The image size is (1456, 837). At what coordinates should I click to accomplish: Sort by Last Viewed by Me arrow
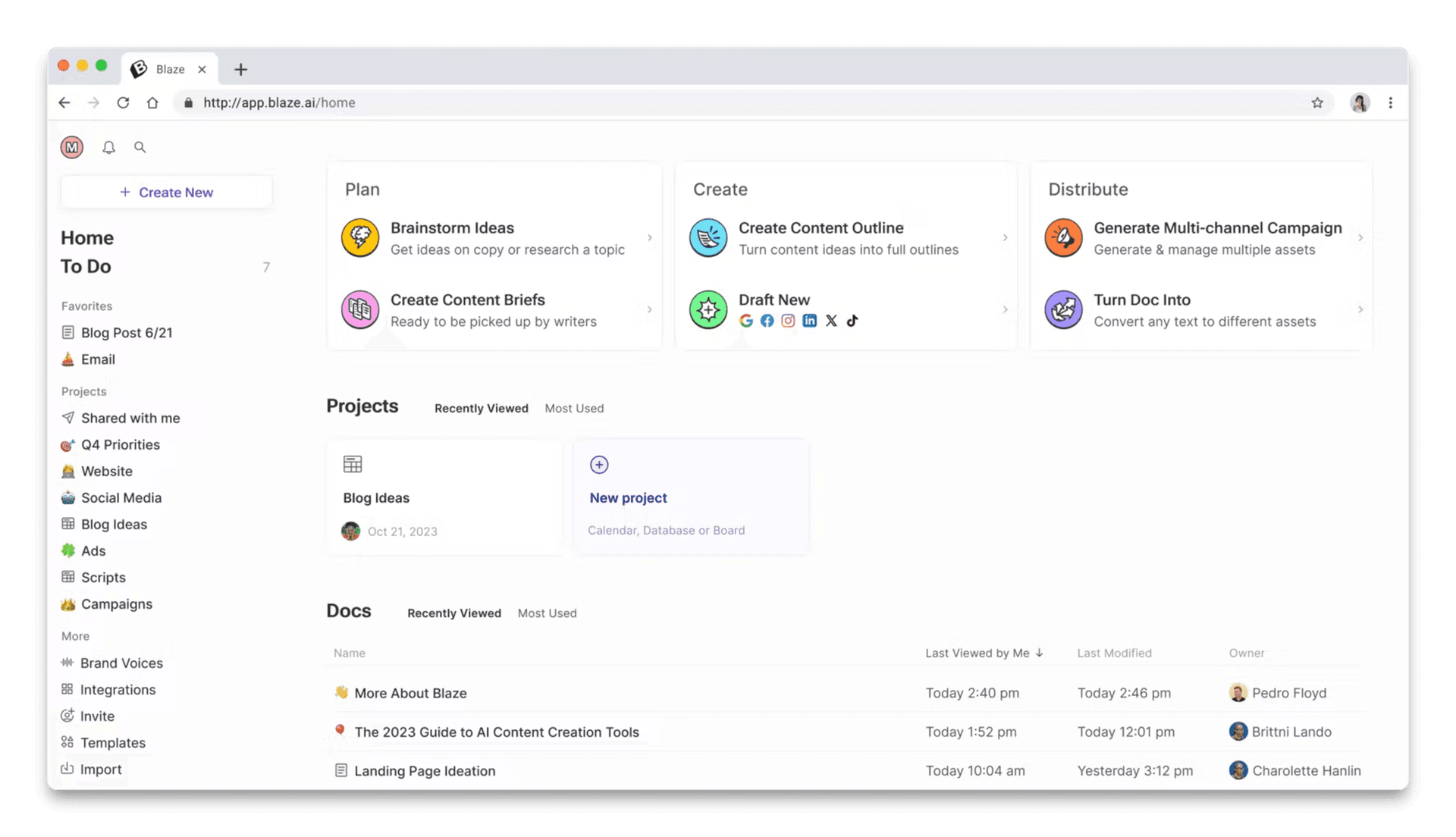click(x=1039, y=653)
